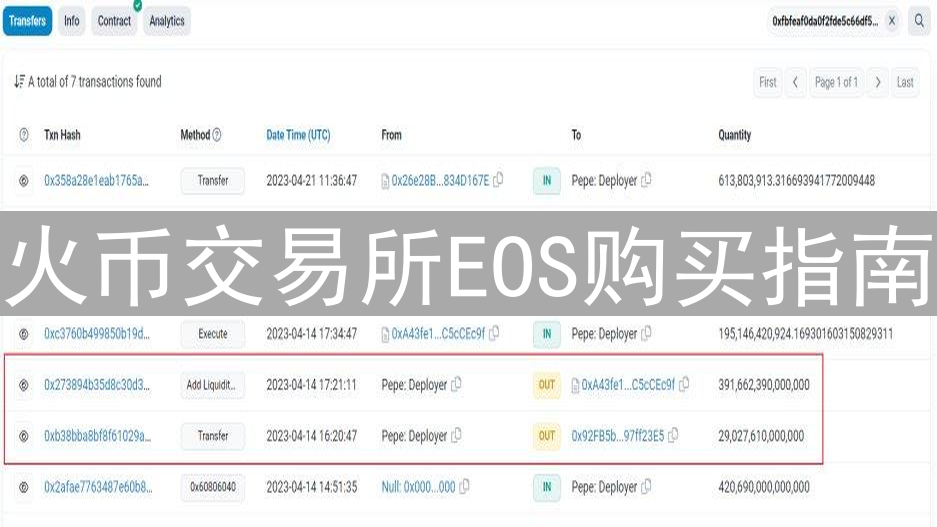
Task: Click previous page chevron
Action: coord(795,82)
